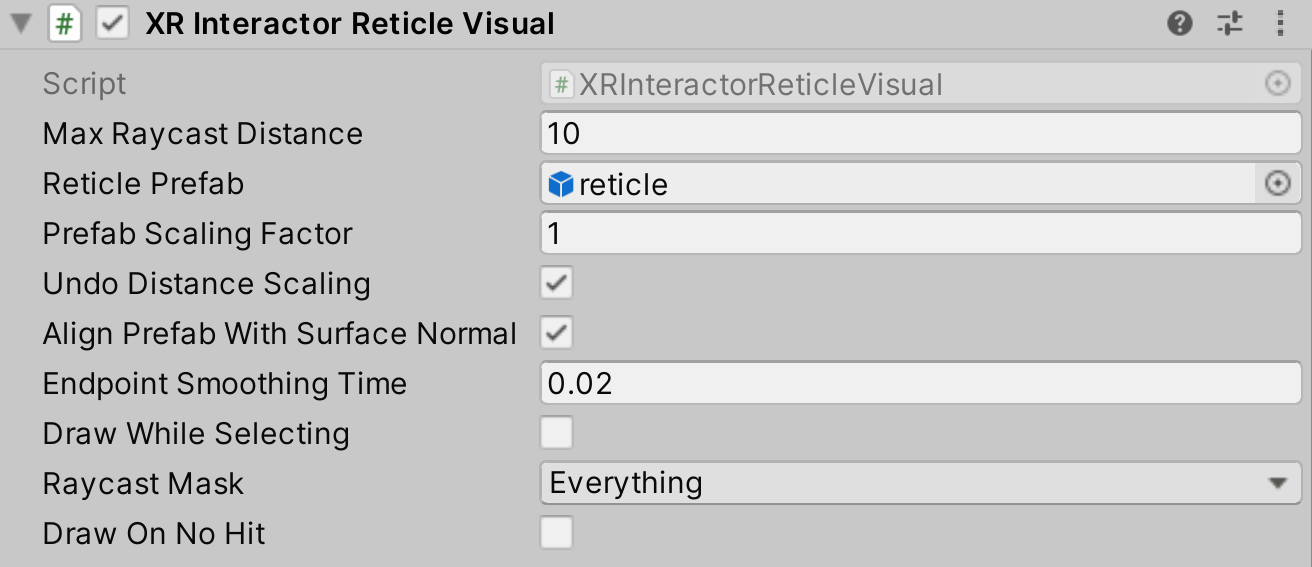Viewport: 1312px width, 567px height.
Task: Click the Max Raycast Distance label
Action: tap(203, 134)
